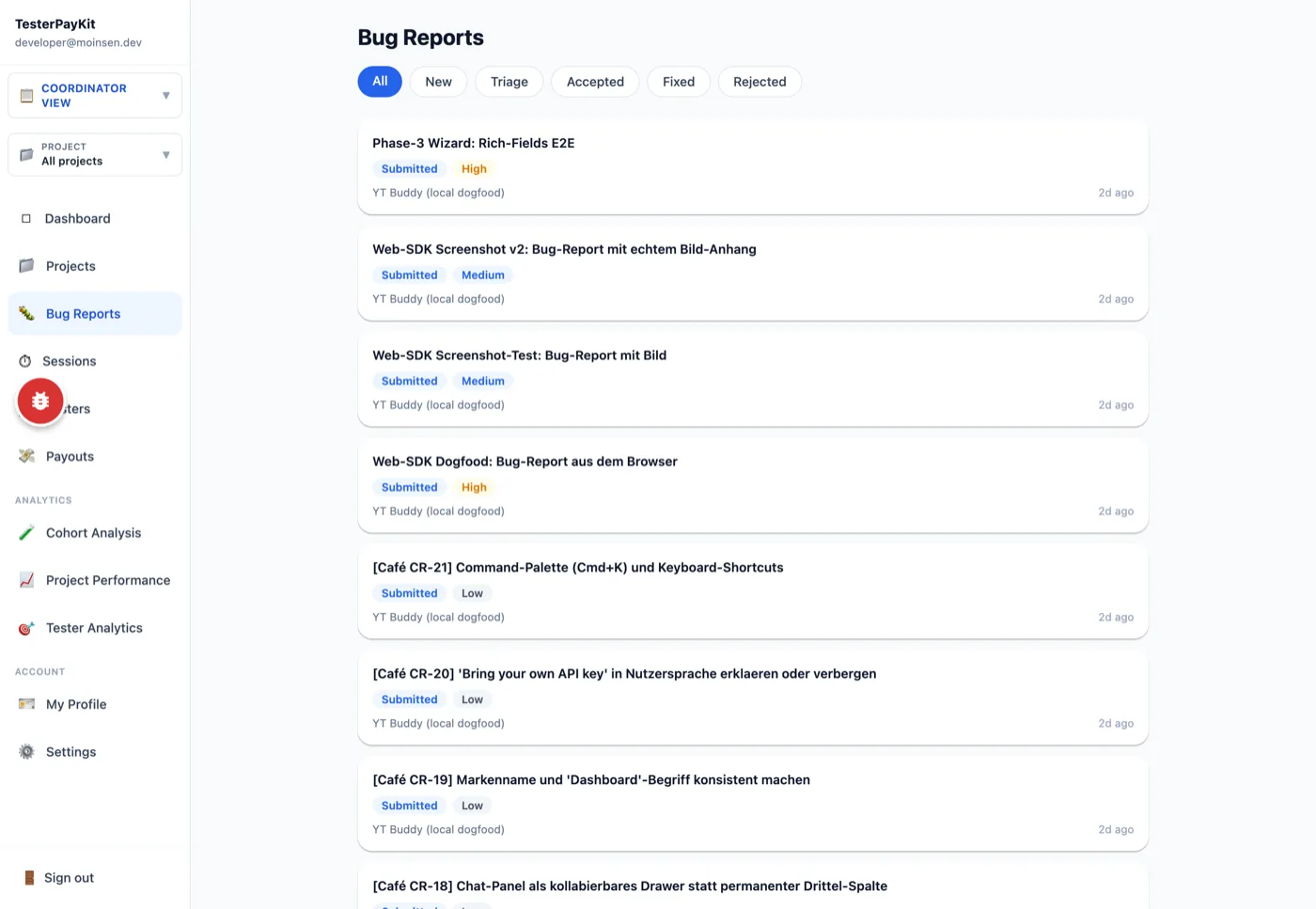Click the Sign out door icon

29,878
